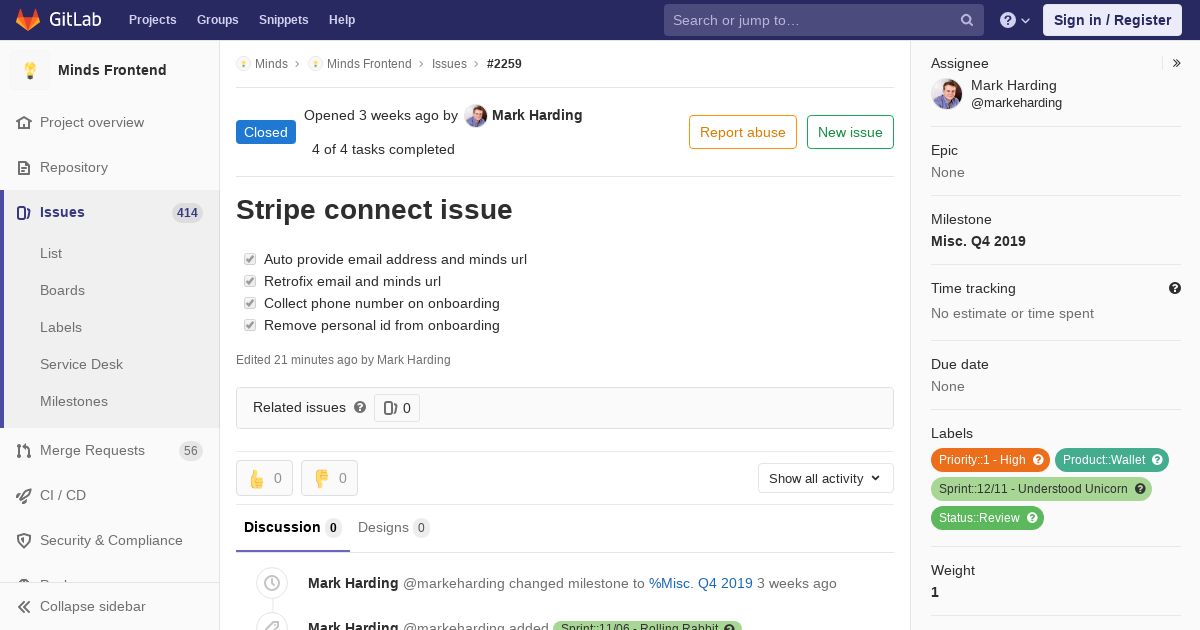Screen dimensions: 1200x630
Task: Click the thumbs up reaction button
Action: 264,478
